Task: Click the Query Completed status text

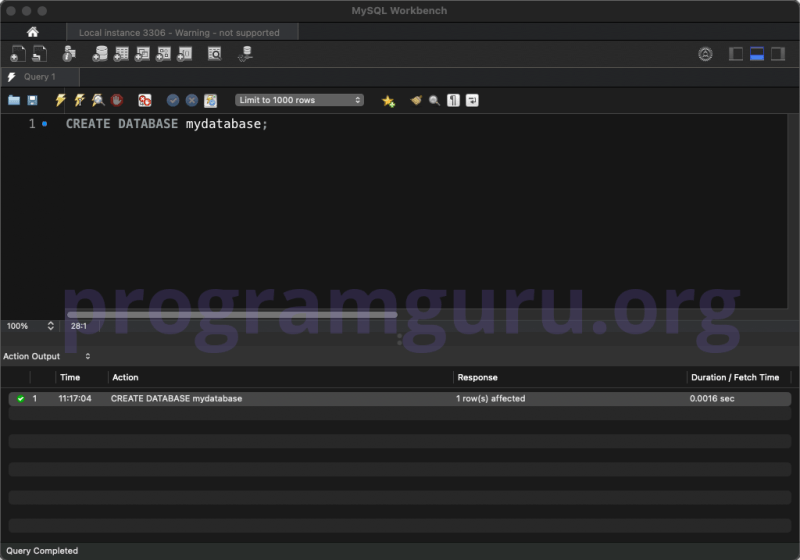Action: point(42,551)
